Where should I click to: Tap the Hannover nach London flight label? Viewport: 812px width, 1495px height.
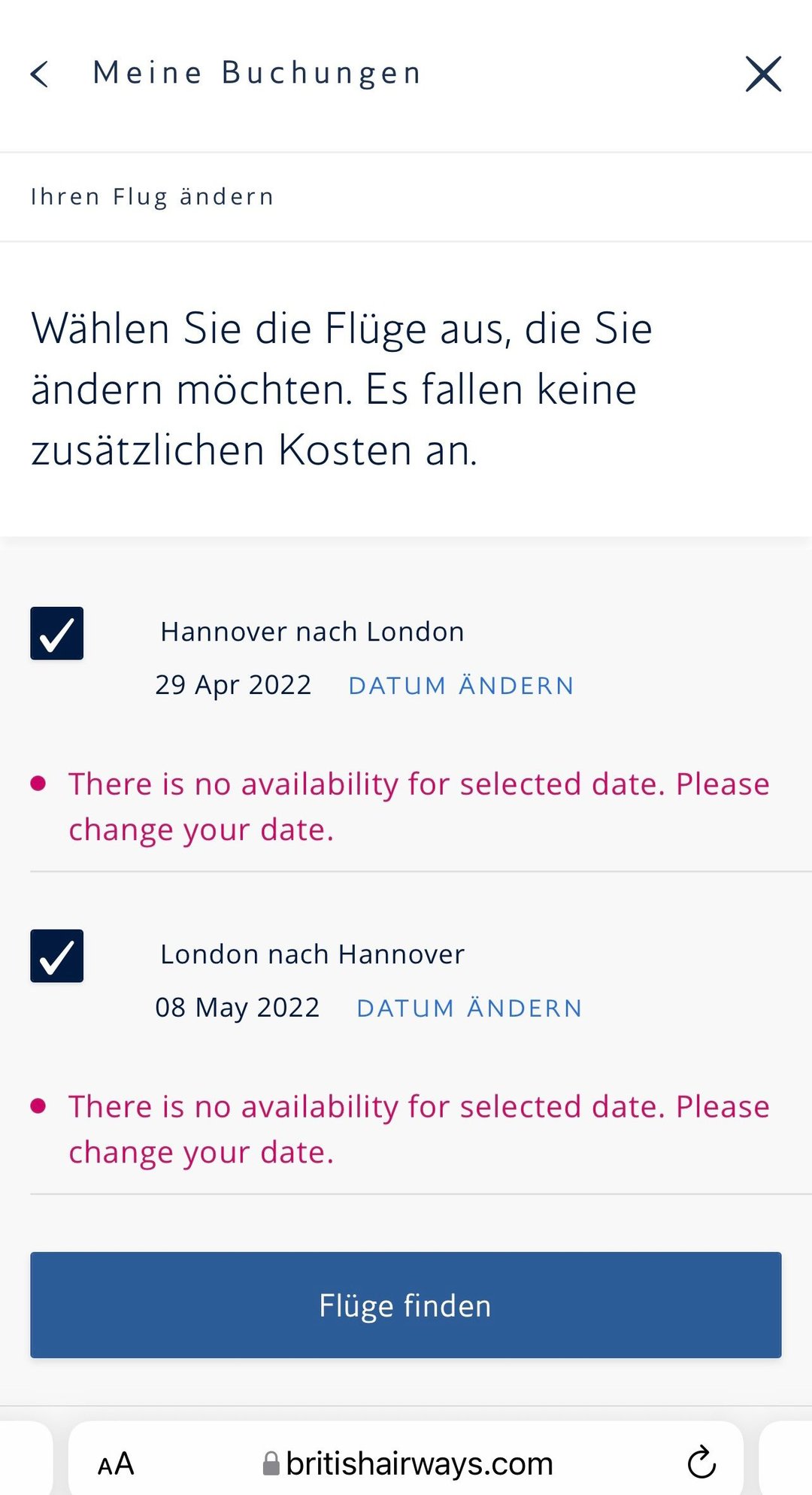point(312,632)
